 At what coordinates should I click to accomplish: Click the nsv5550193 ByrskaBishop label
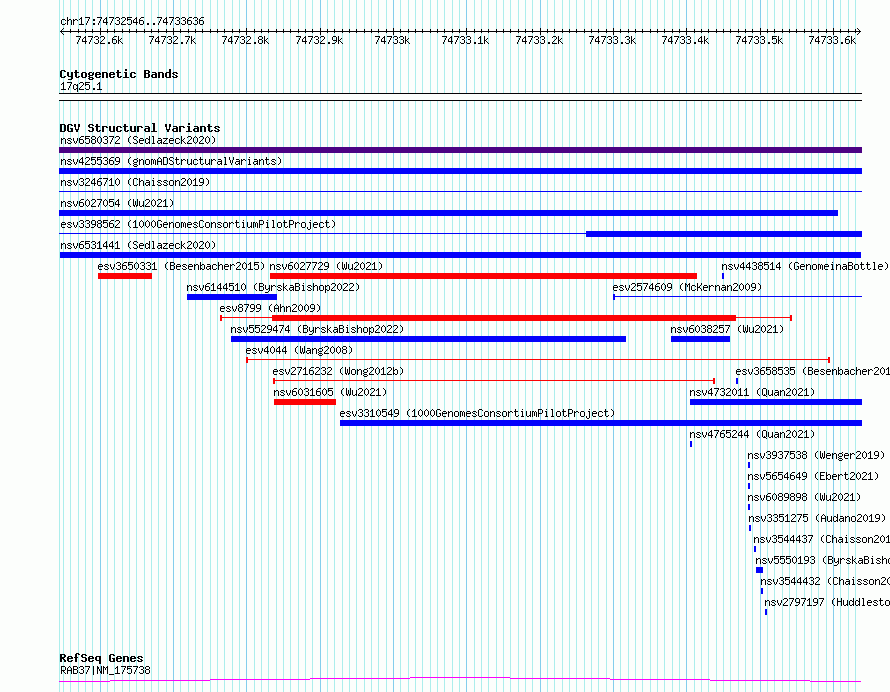click(x=822, y=560)
